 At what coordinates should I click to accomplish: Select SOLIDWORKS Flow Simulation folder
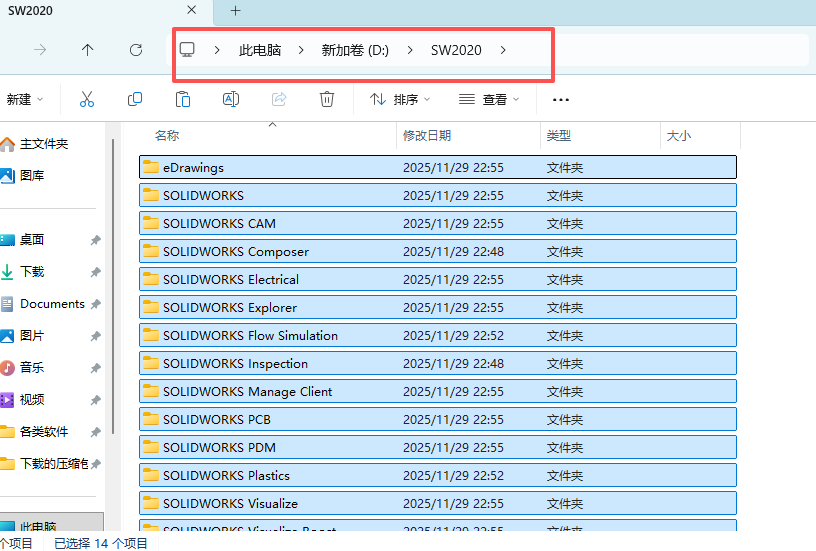(438, 336)
